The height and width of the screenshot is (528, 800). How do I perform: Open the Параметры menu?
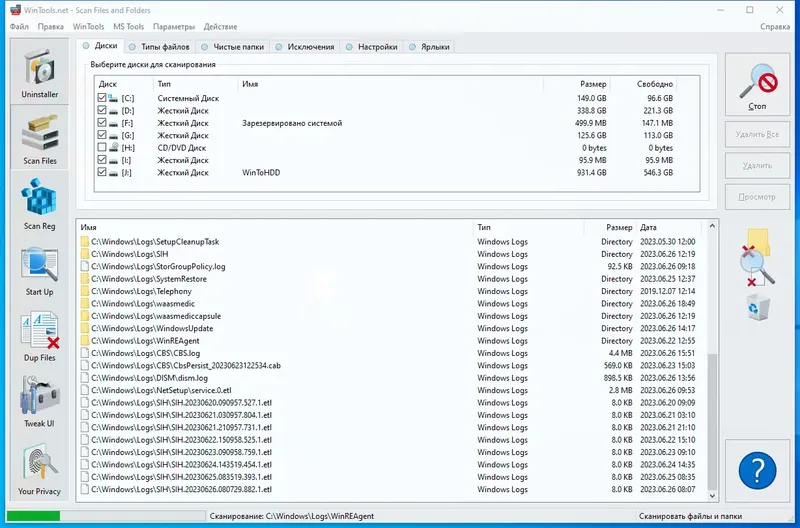174,27
